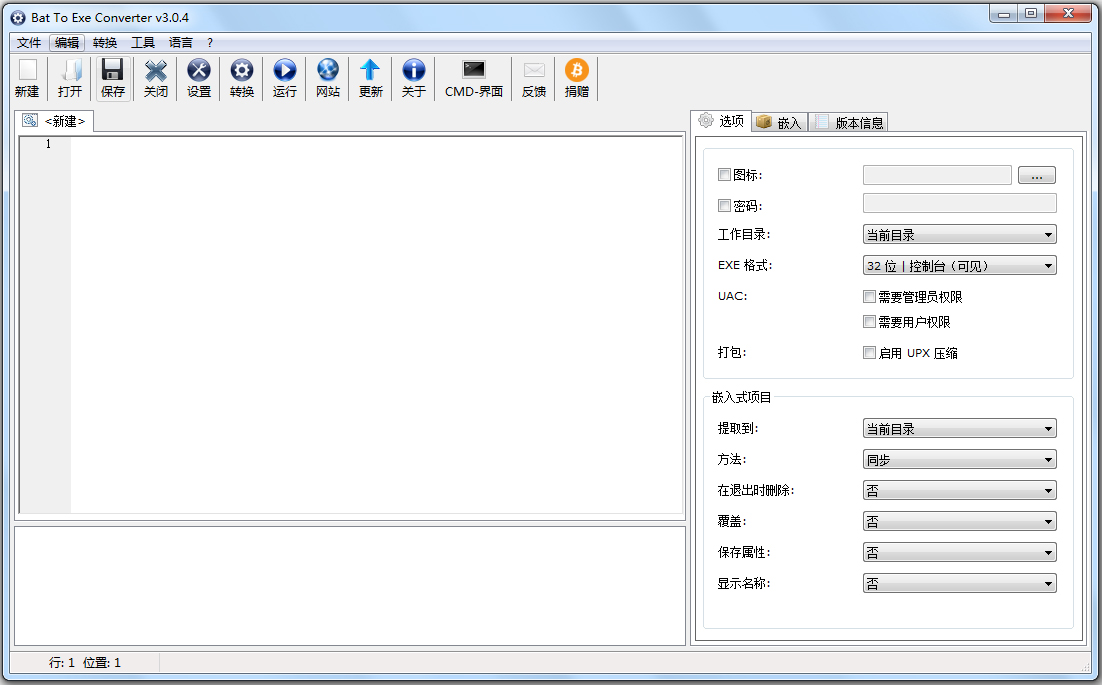The height and width of the screenshot is (685, 1102).
Task: Open the 提取到 dropdown
Action: coord(959,429)
